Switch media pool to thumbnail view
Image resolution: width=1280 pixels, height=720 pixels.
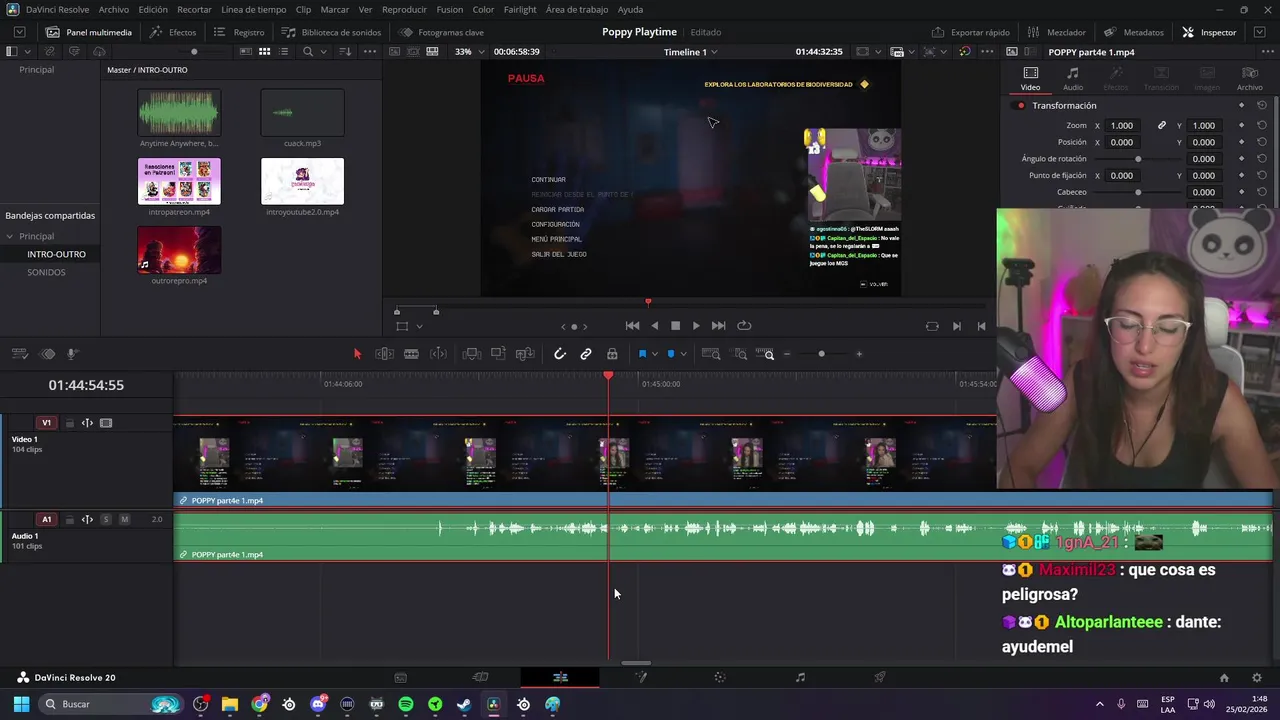[x=264, y=52]
